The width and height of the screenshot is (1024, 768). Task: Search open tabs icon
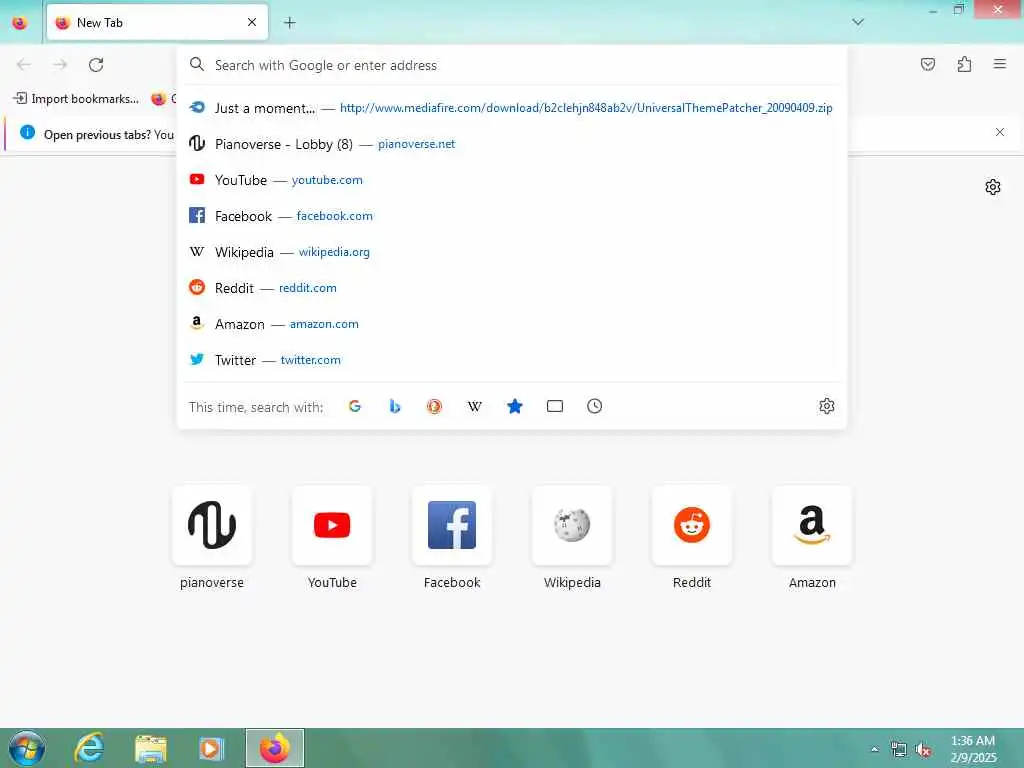[x=554, y=406]
